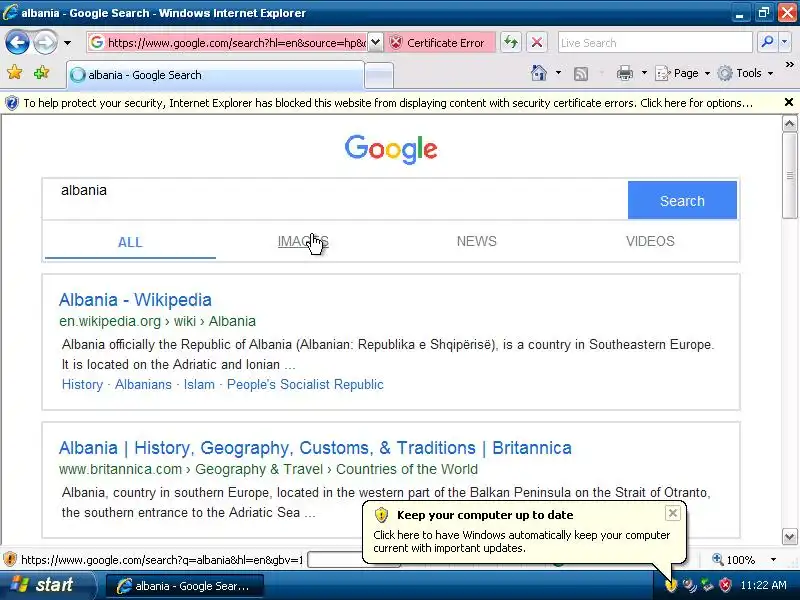Click the Print icon

pyautogui.click(x=624, y=73)
